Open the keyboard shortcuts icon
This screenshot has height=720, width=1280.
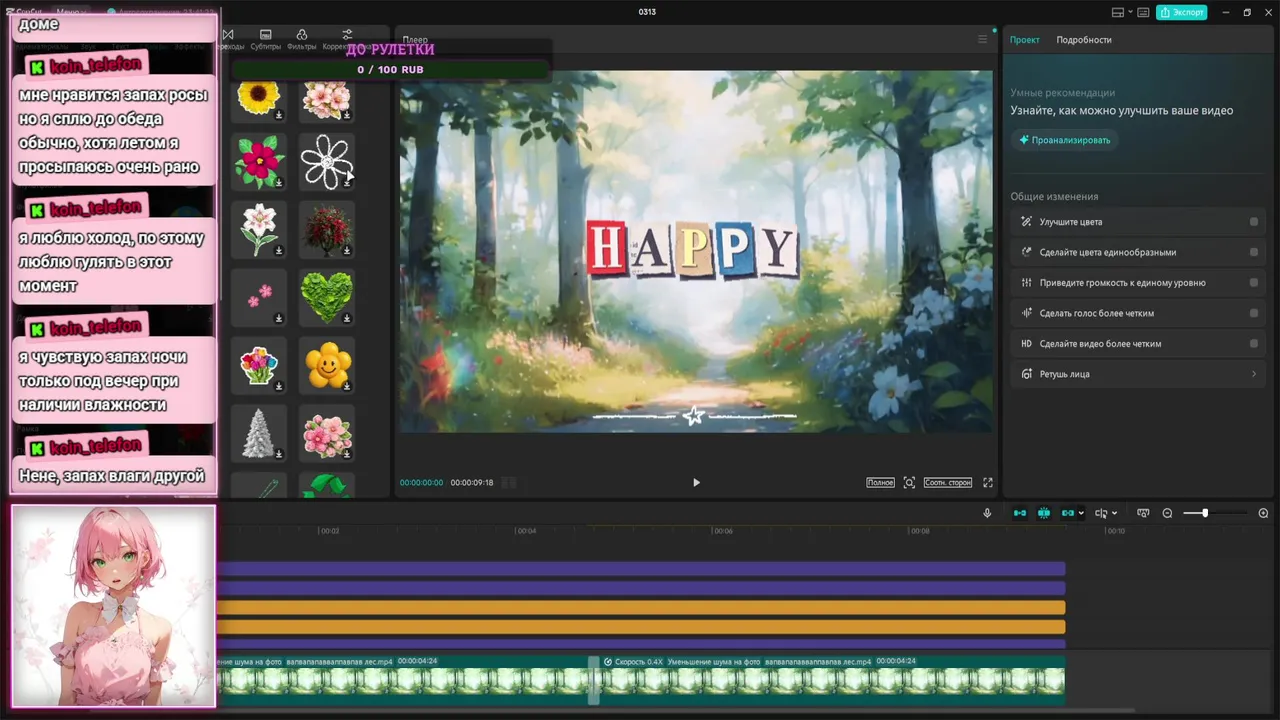click(1145, 12)
